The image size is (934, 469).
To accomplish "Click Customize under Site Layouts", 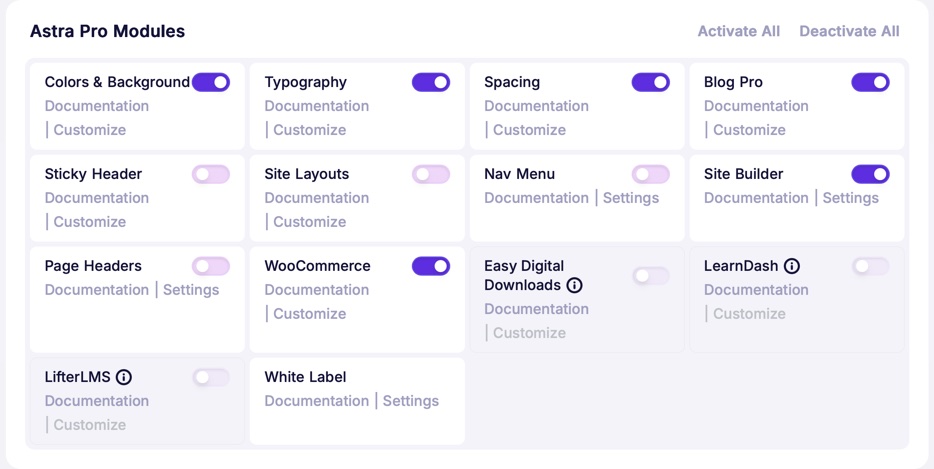I will point(310,222).
